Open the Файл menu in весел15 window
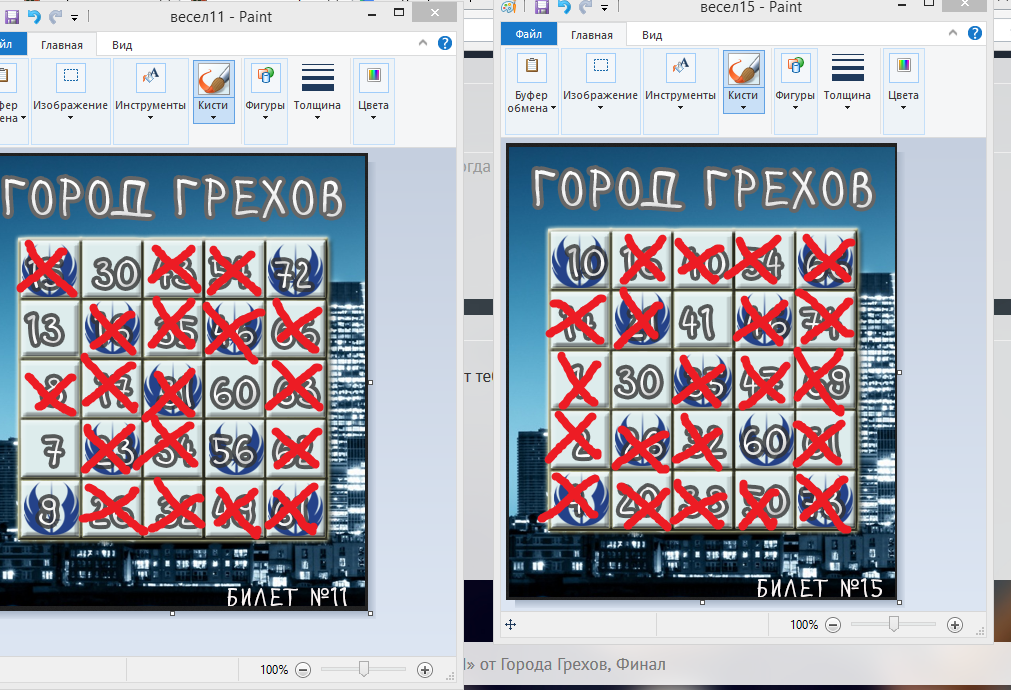1011x690 pixels. (528, 35)
